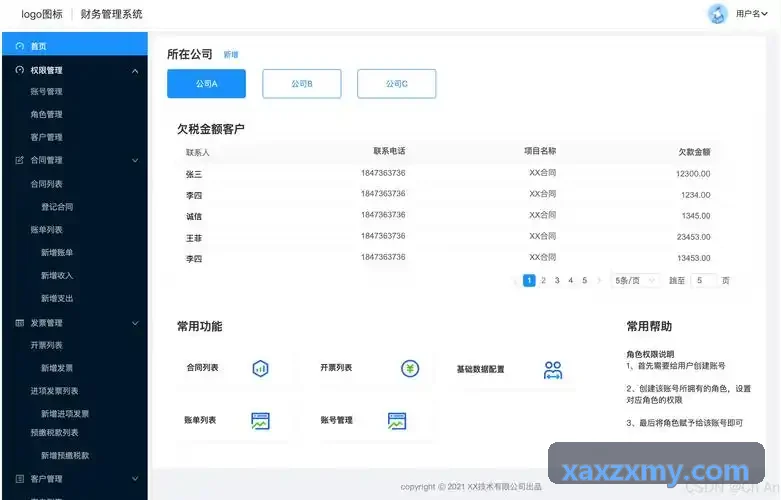This screenshot has width=781, height=500.
Task: Click amount 23453.00
Action: pyautogui.click(x=693, y=237)
